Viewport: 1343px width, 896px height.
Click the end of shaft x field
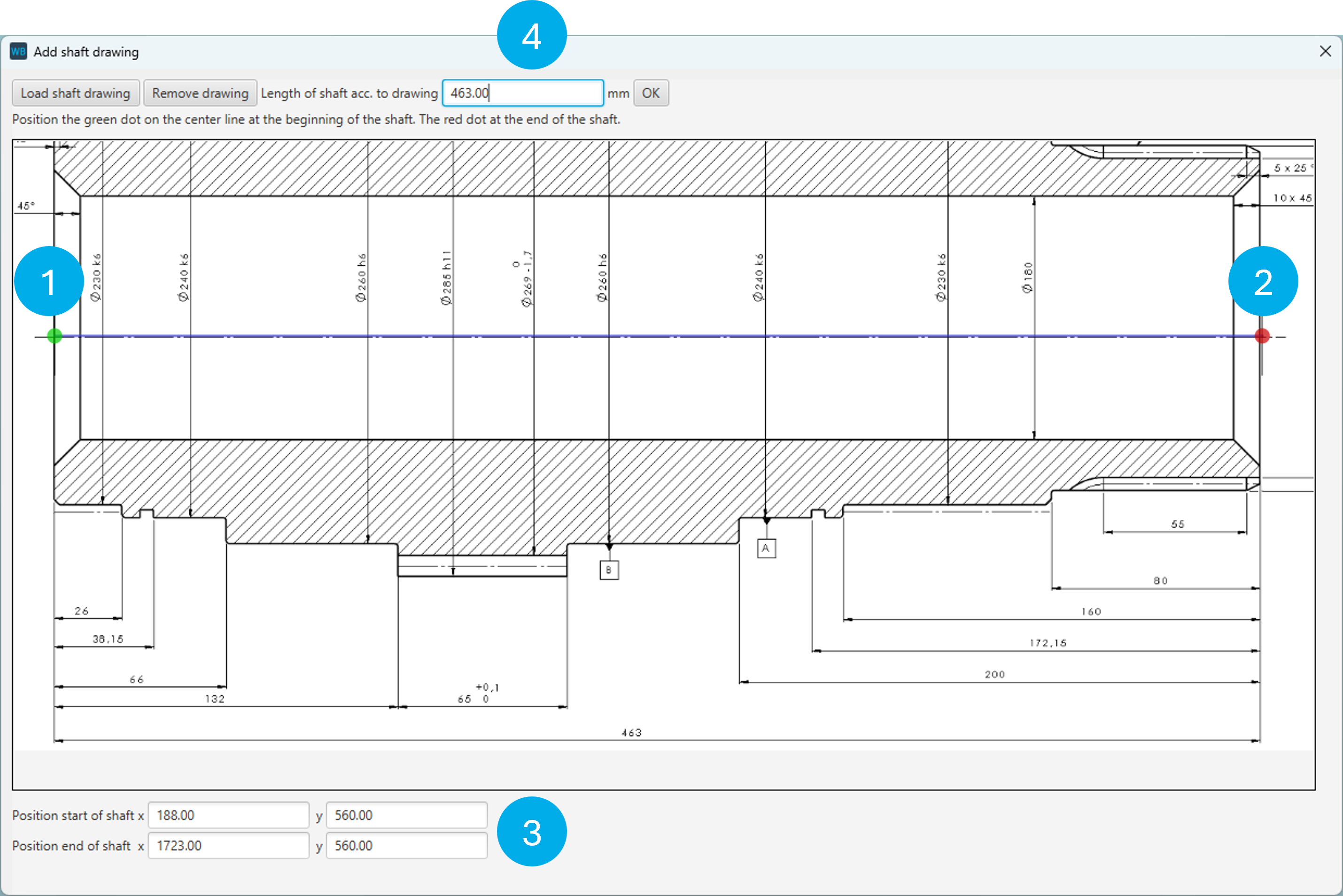(228, 845)
